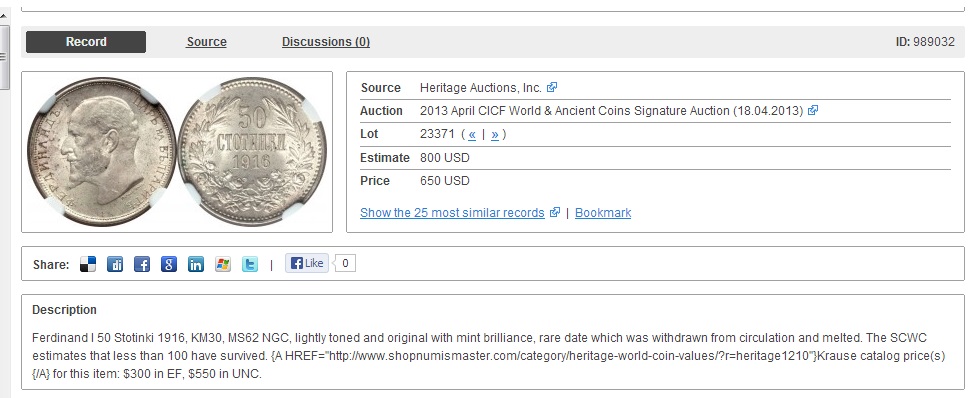974x398 pixels.
Task: Open external link icon beside Heritage Auctions
Action: (x=552, y=88)
